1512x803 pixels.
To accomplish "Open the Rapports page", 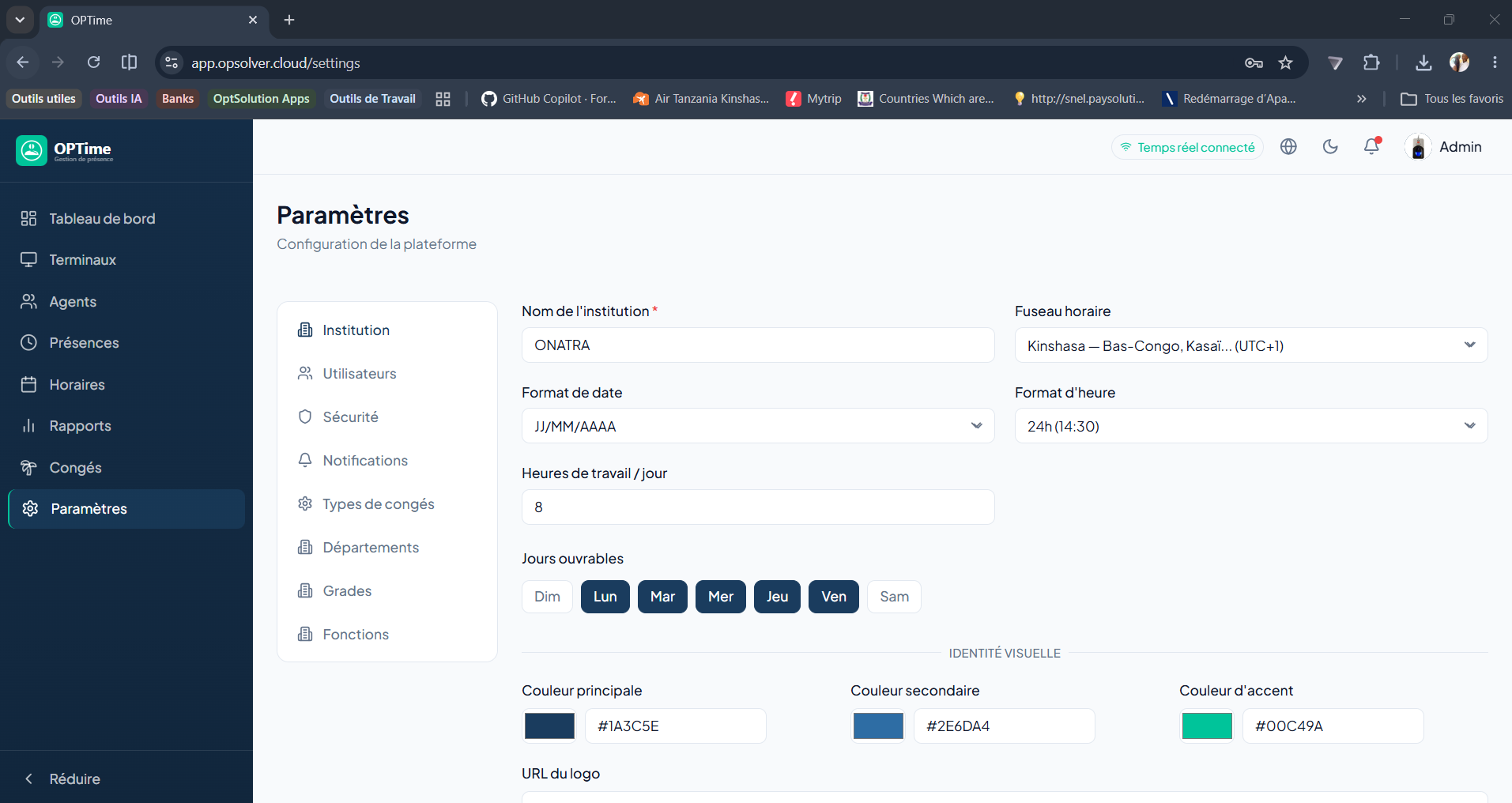I will coord(126,426).
